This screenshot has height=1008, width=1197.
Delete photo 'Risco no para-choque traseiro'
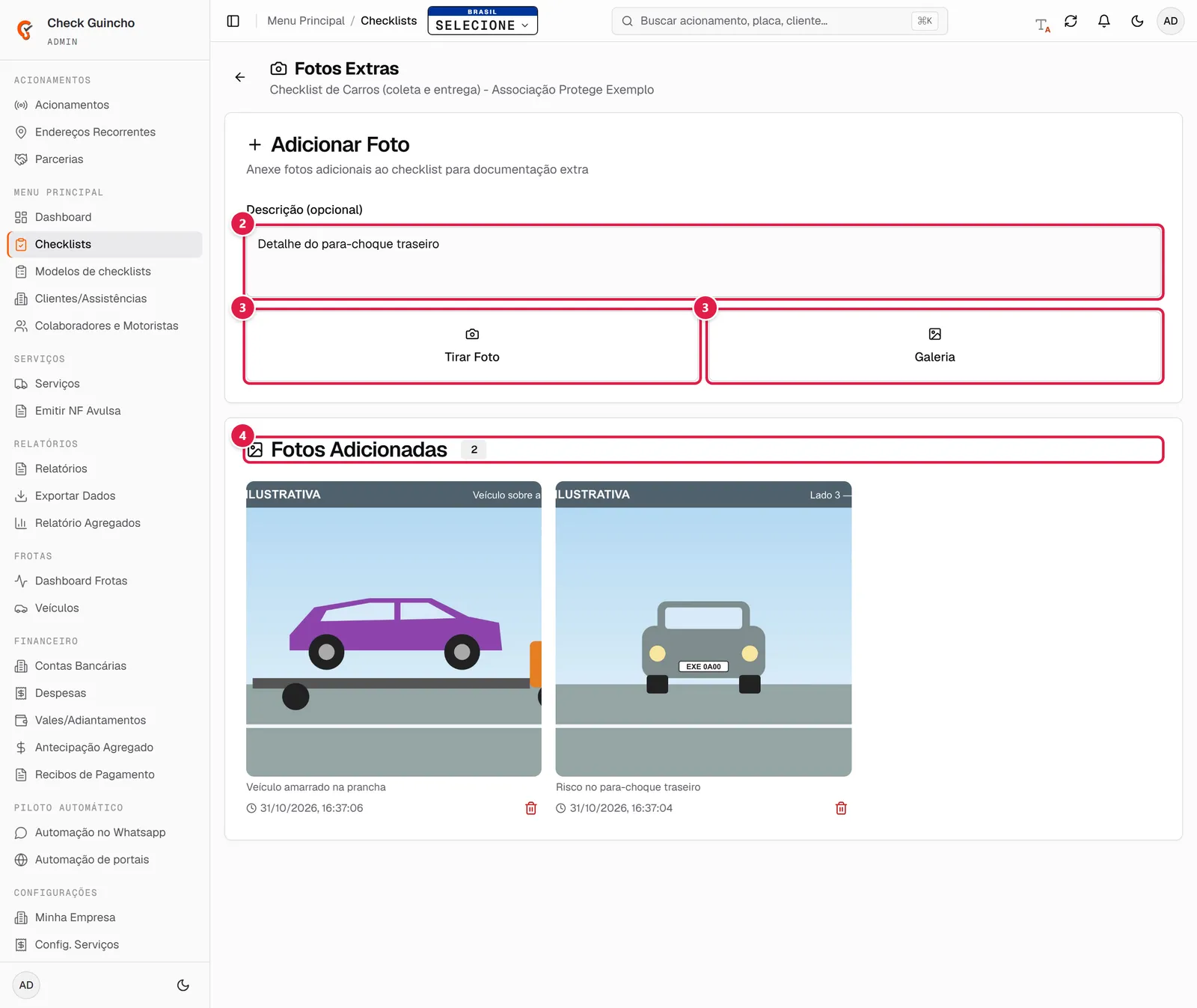841,808
